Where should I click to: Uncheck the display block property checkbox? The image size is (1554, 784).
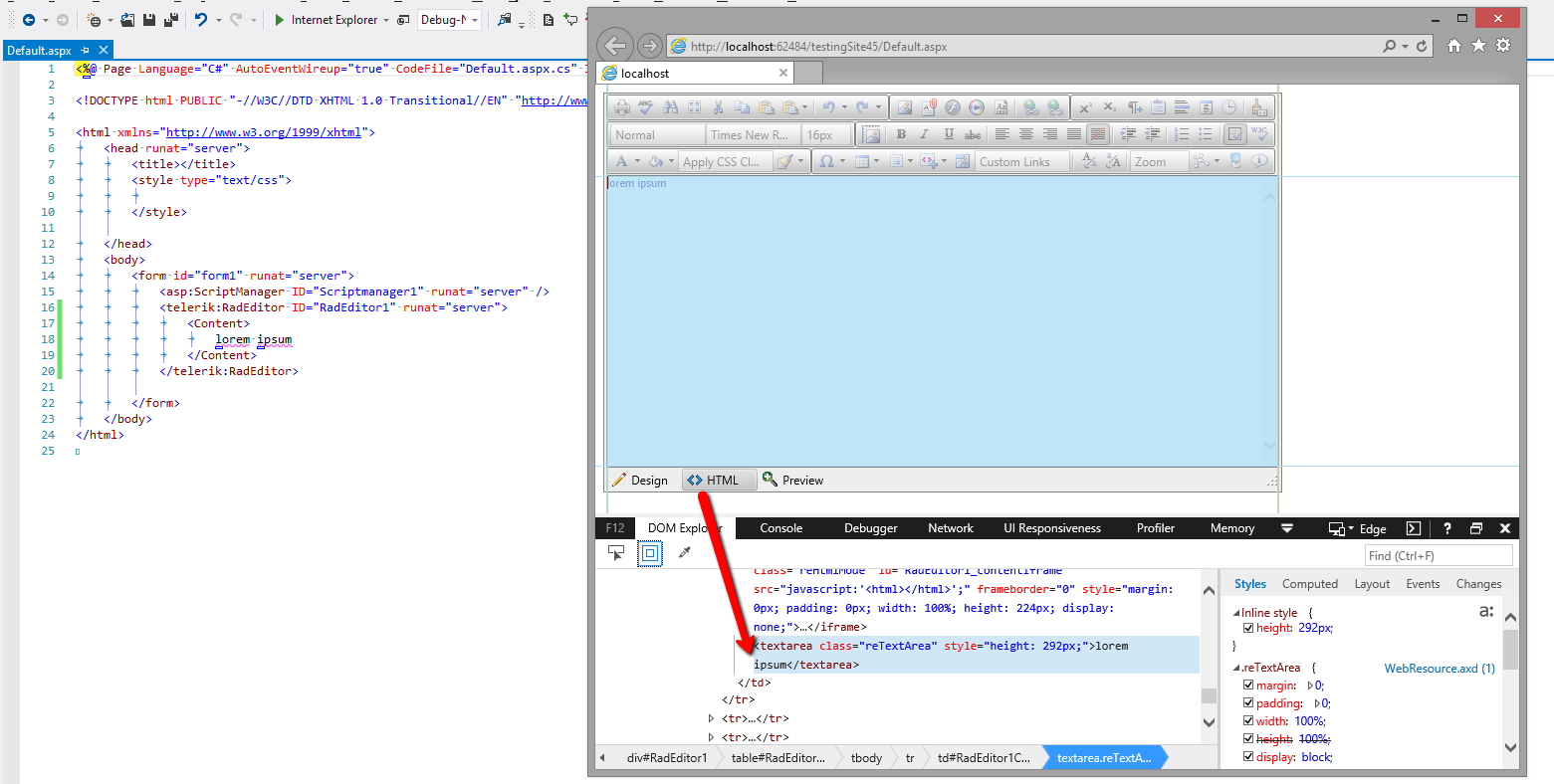(x=1248, y=757)
